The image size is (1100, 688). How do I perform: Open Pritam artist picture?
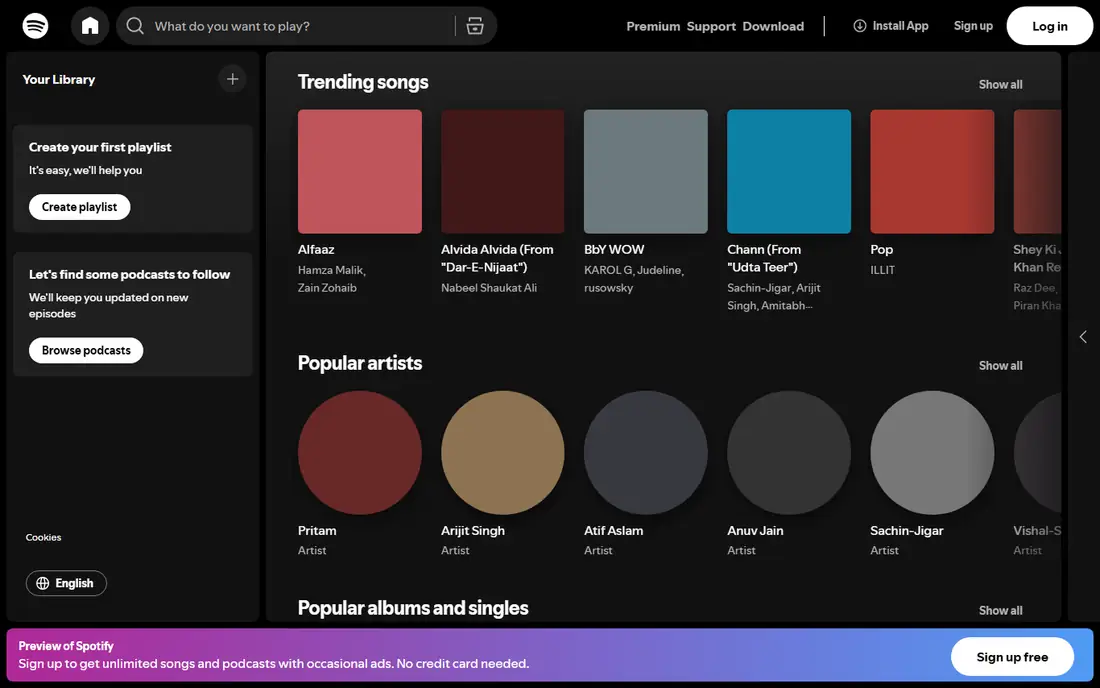(x=360, y=452)
